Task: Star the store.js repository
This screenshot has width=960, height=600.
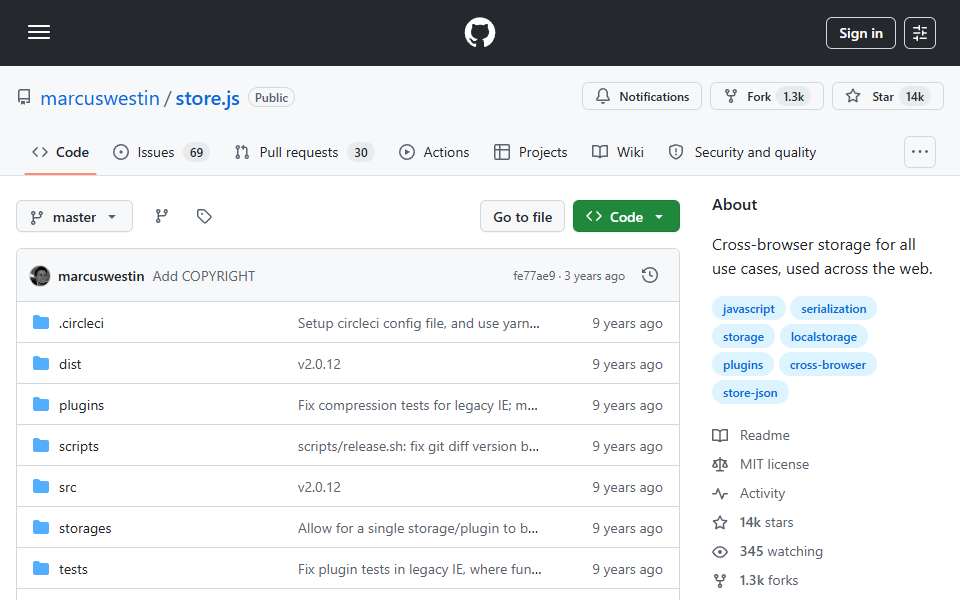Action: (x=887, y=97)
